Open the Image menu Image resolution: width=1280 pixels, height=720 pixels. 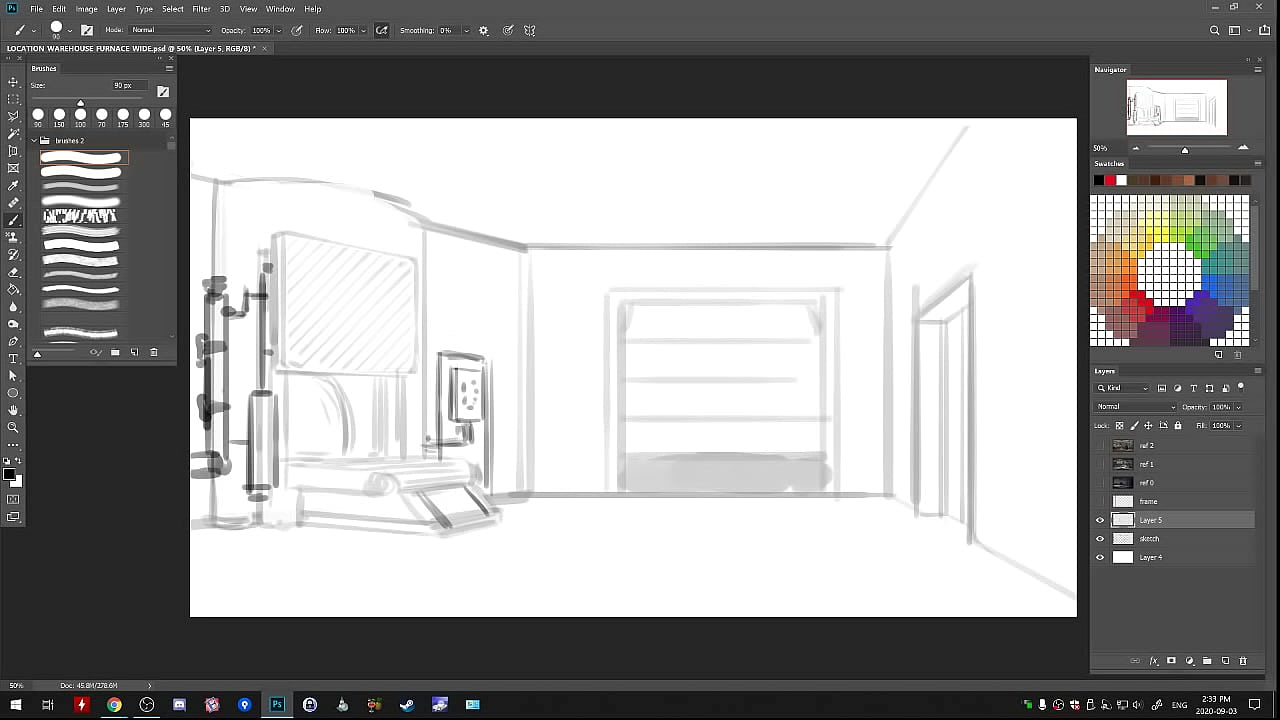[87, 9]
